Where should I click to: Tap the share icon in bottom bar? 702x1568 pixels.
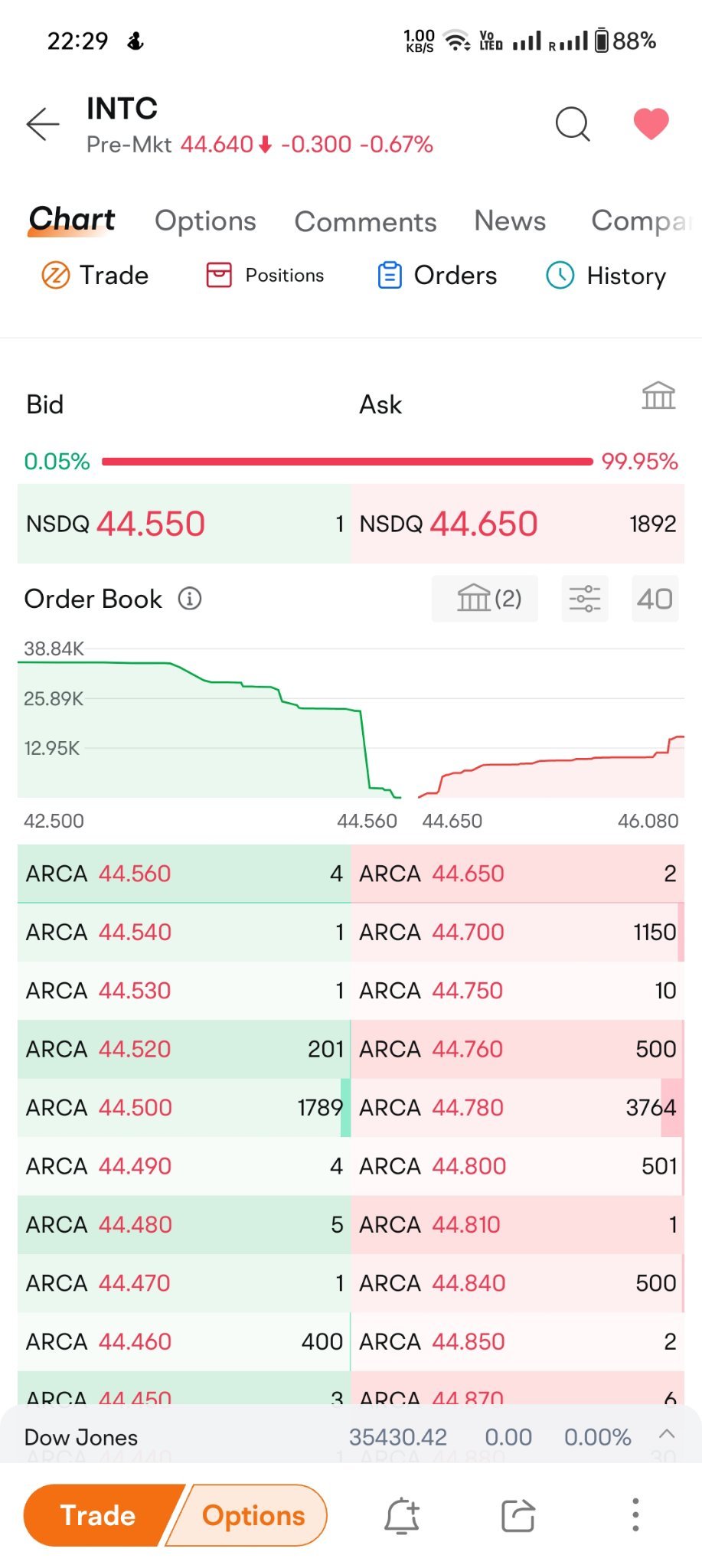[x=518, y=1515]
